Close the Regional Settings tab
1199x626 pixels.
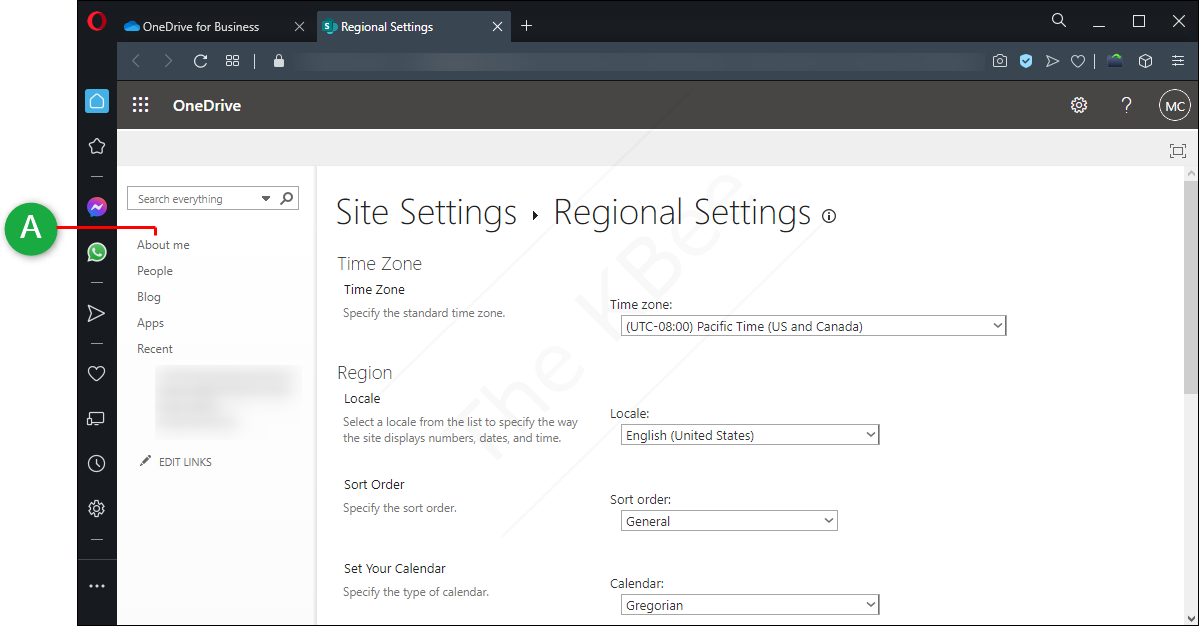pos(497,27)
